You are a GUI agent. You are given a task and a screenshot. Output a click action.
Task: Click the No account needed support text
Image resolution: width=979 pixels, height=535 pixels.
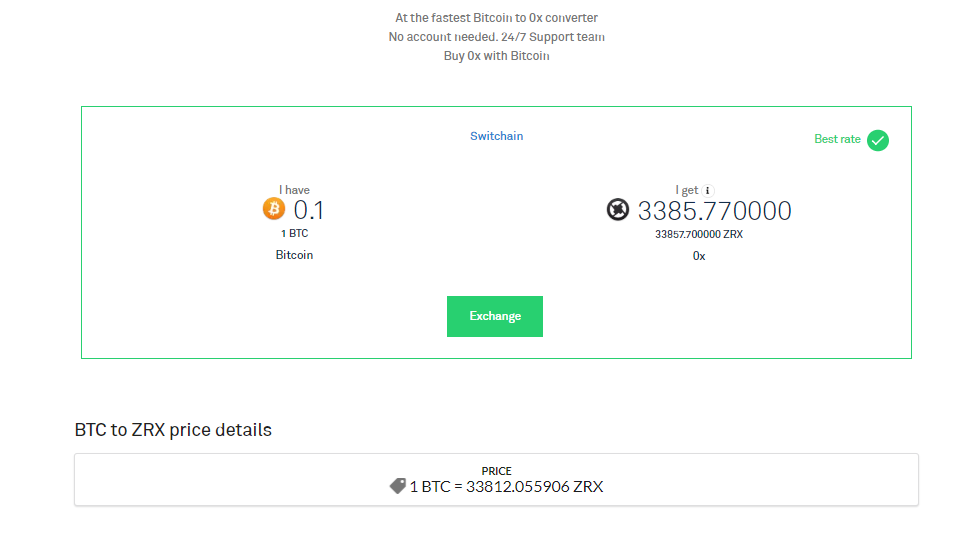[x=496, y=37]
